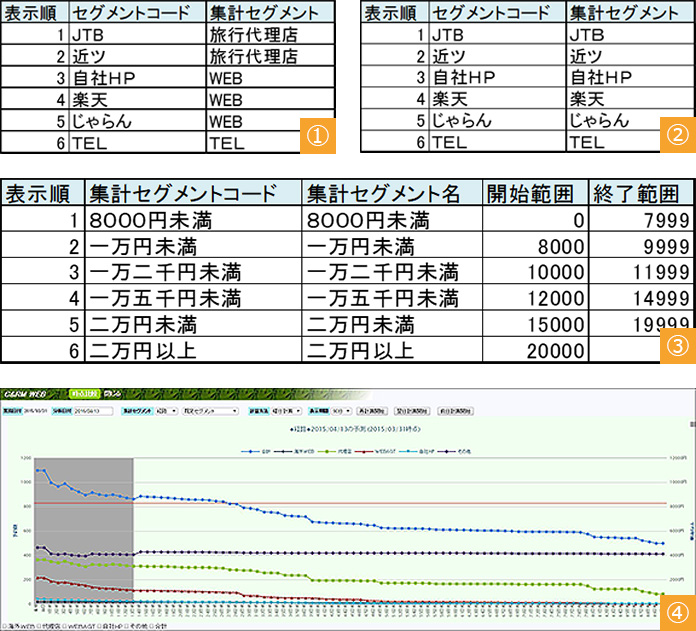Toggle the その他 checkbox under the chart

point(127,626)
